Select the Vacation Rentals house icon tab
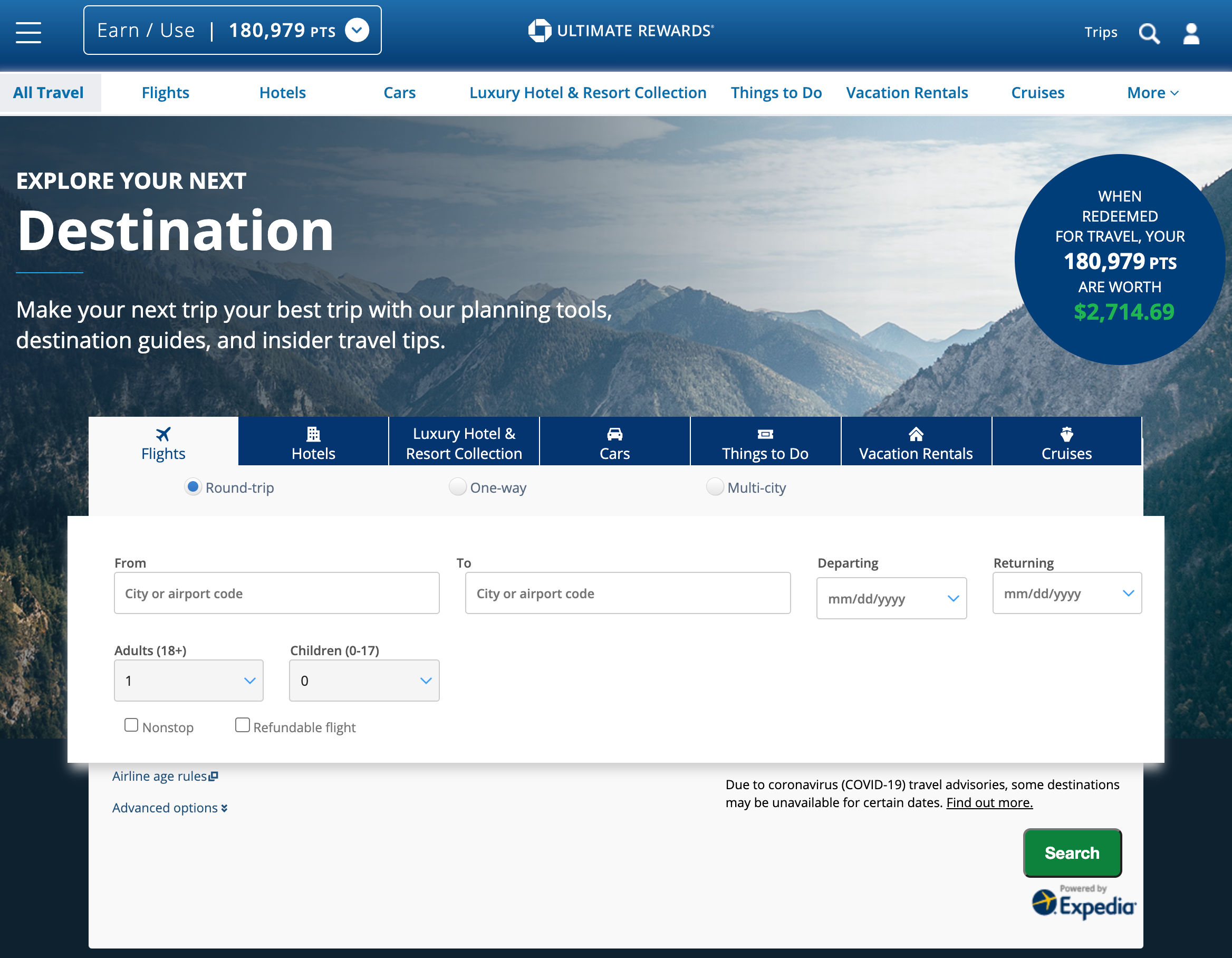The image size is (1232, 958). click(916, 442)
